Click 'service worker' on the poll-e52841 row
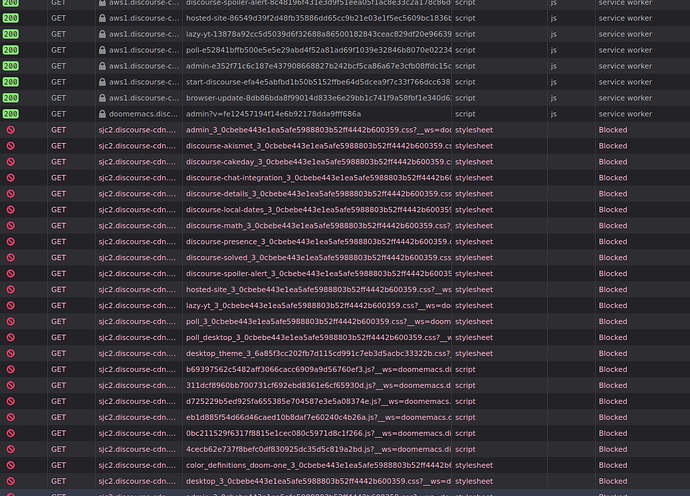This screenshot has width=690, height=496. 625,50
